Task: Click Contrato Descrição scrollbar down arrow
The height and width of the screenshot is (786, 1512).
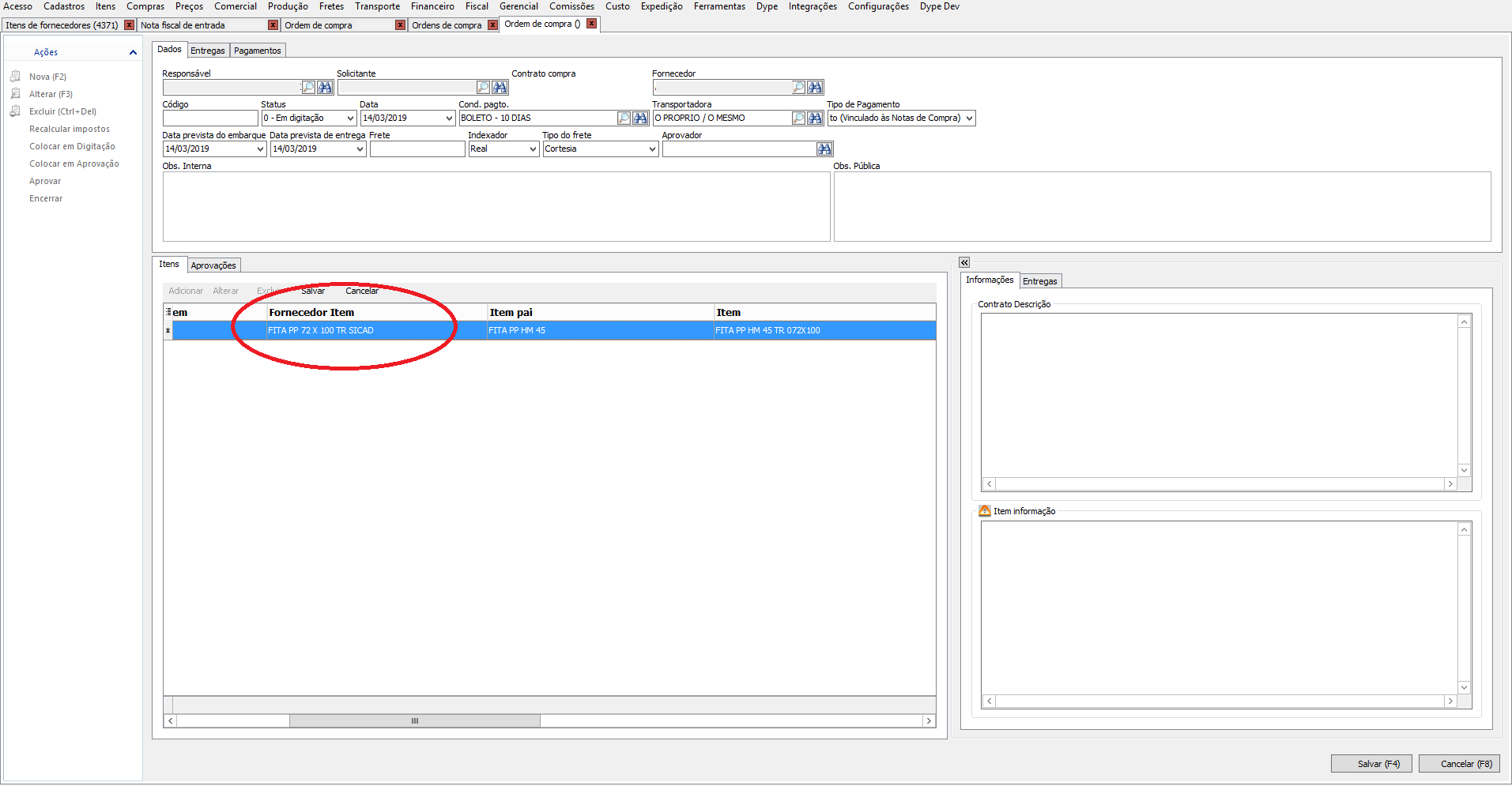Action: point(1464,470)
